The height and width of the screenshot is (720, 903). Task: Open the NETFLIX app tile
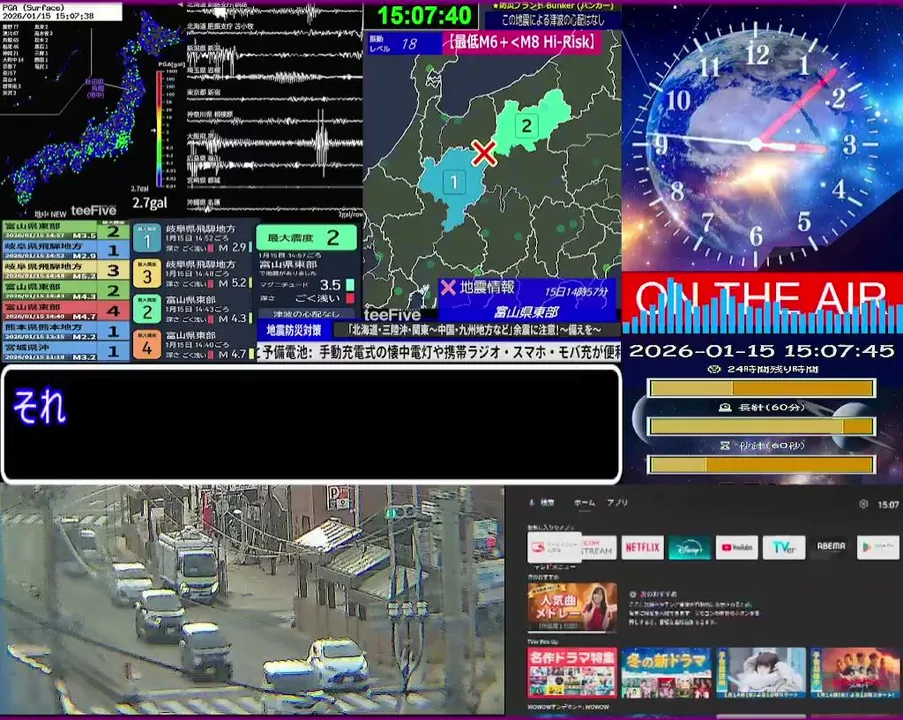[642, 547]
